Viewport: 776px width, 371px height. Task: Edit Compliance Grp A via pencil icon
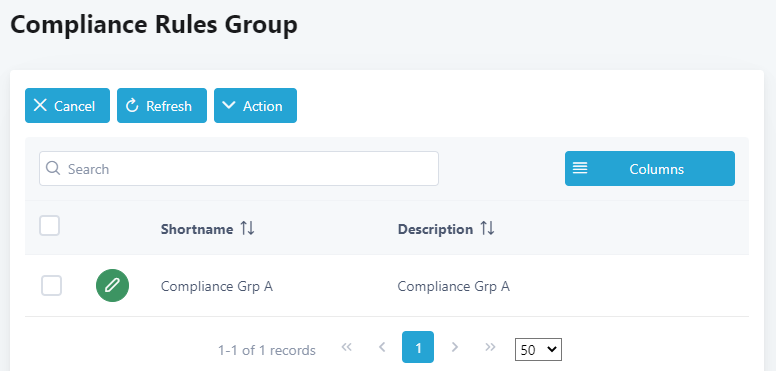pos(112,285)
